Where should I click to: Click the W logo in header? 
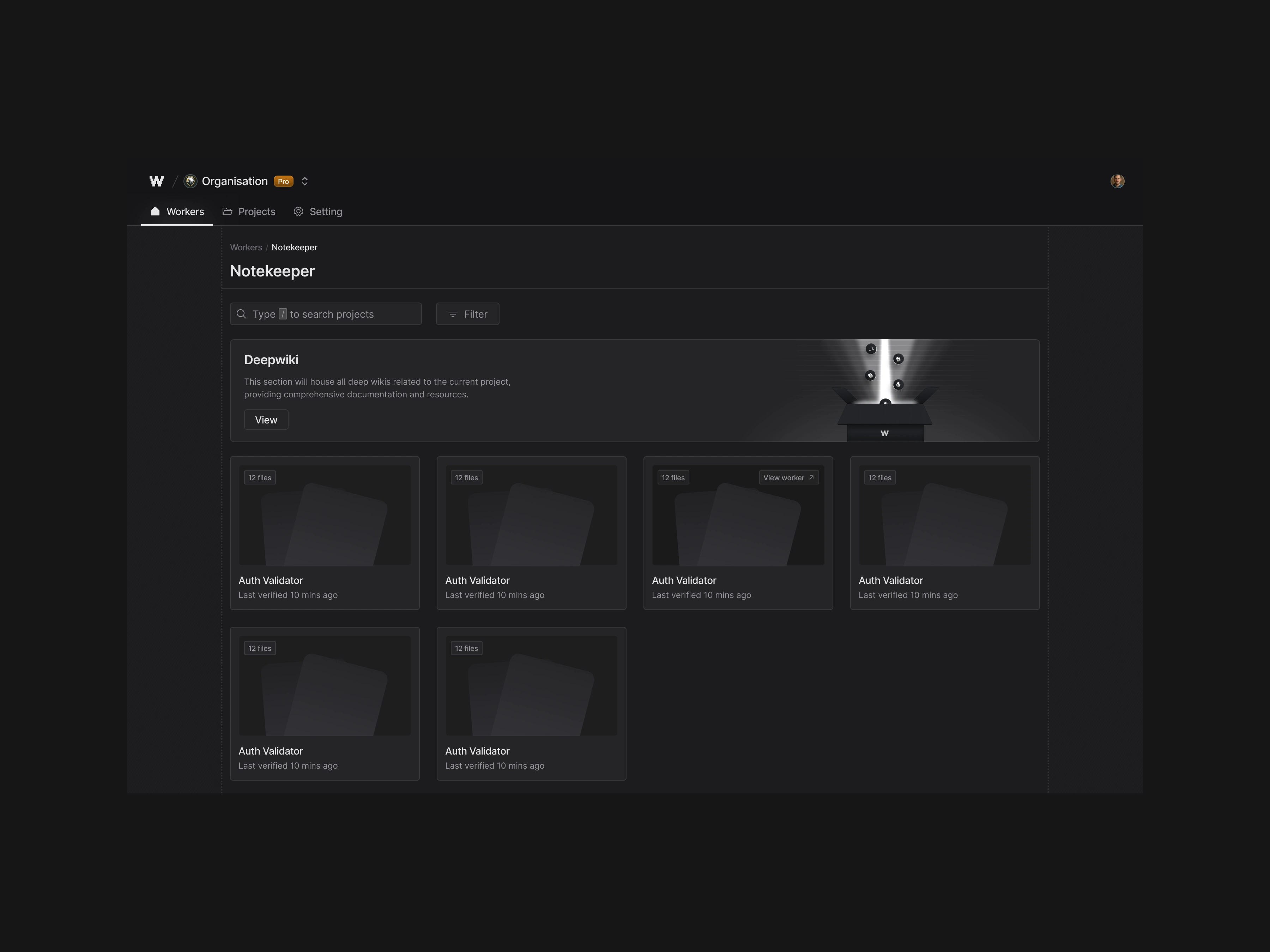(x=156, y=181)
